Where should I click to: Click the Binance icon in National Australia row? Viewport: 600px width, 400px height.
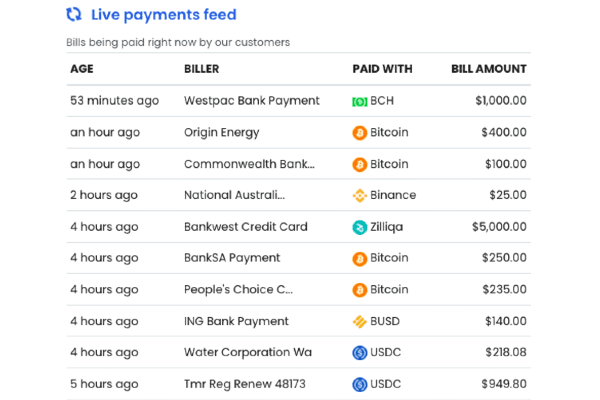pyautogui.click(x=360, y=195)
